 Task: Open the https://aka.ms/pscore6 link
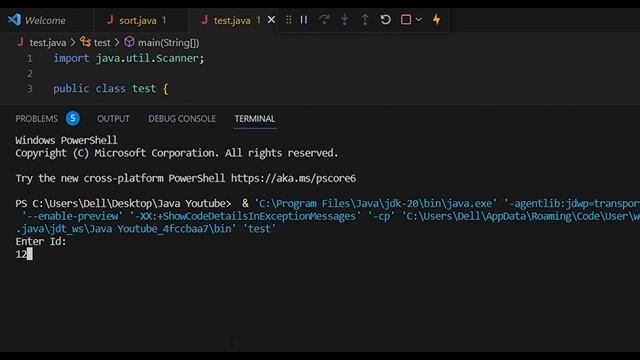(x=293, y=178)
